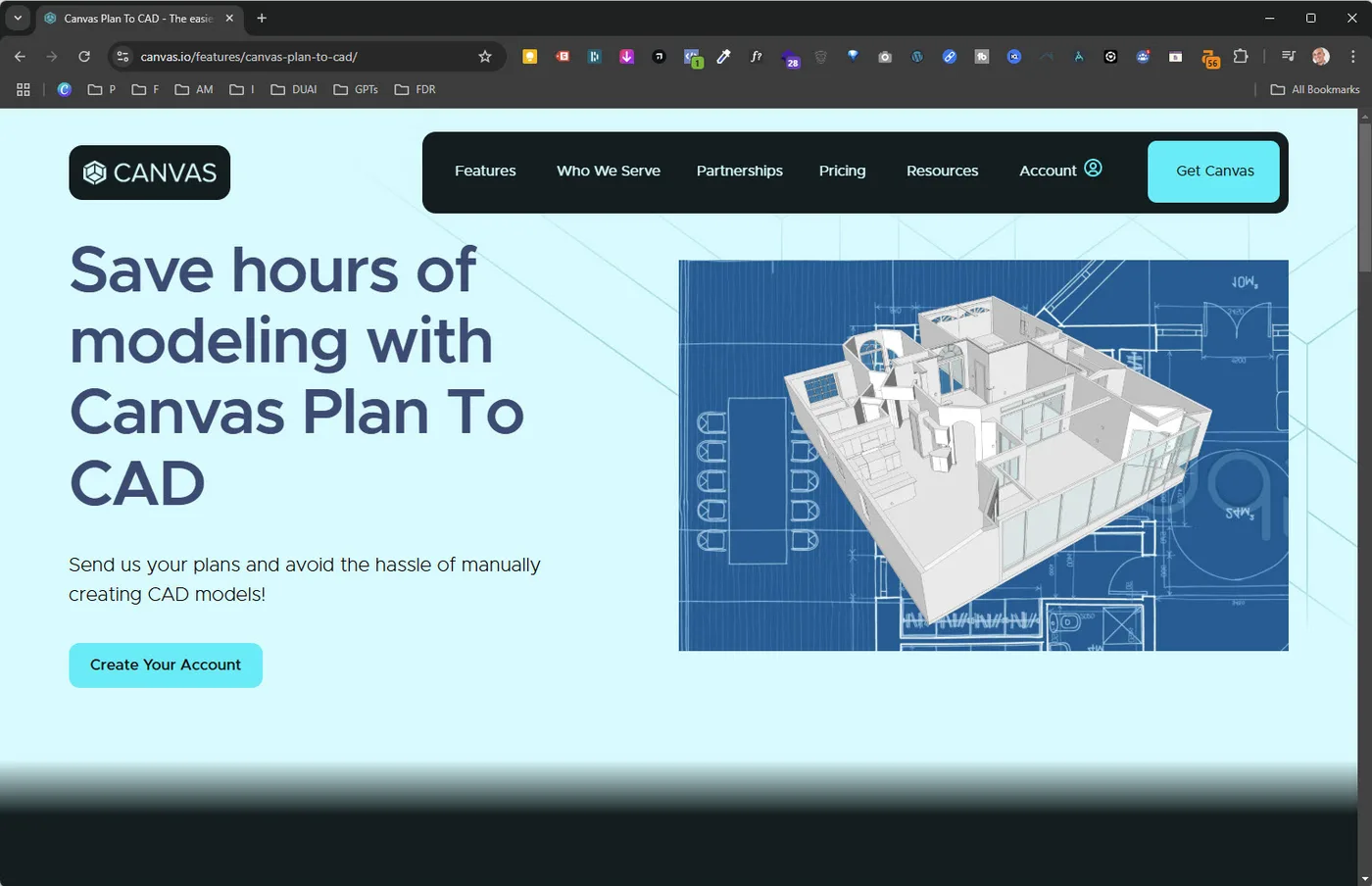This screenshot has width=1372, height=886.
Task: Click the screenshot camera extension icon
Action: coord(885,56)
